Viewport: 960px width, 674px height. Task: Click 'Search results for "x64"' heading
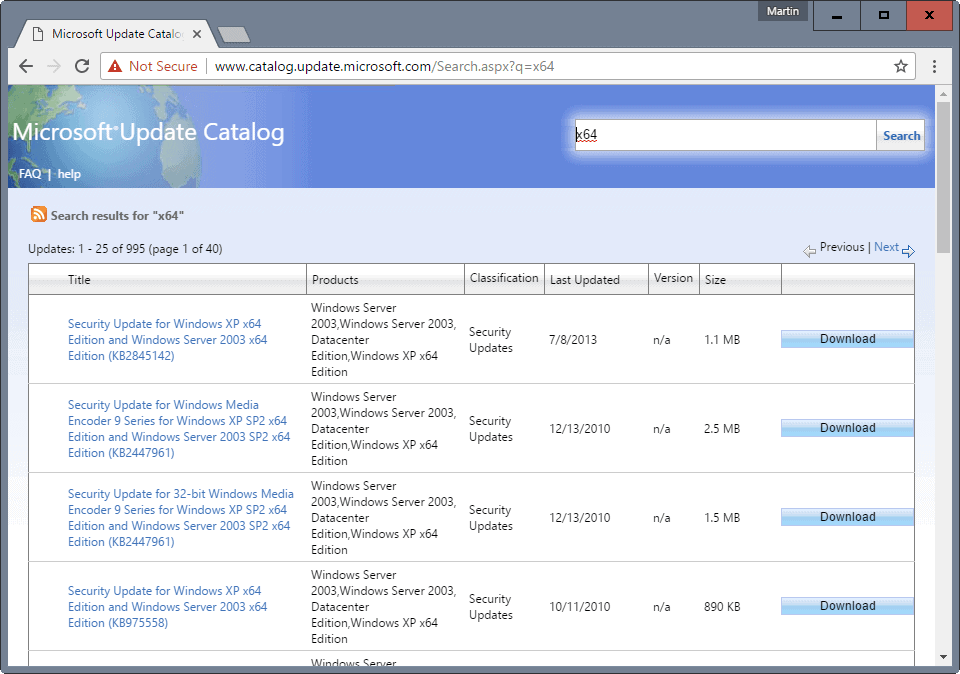pos(117,215)
